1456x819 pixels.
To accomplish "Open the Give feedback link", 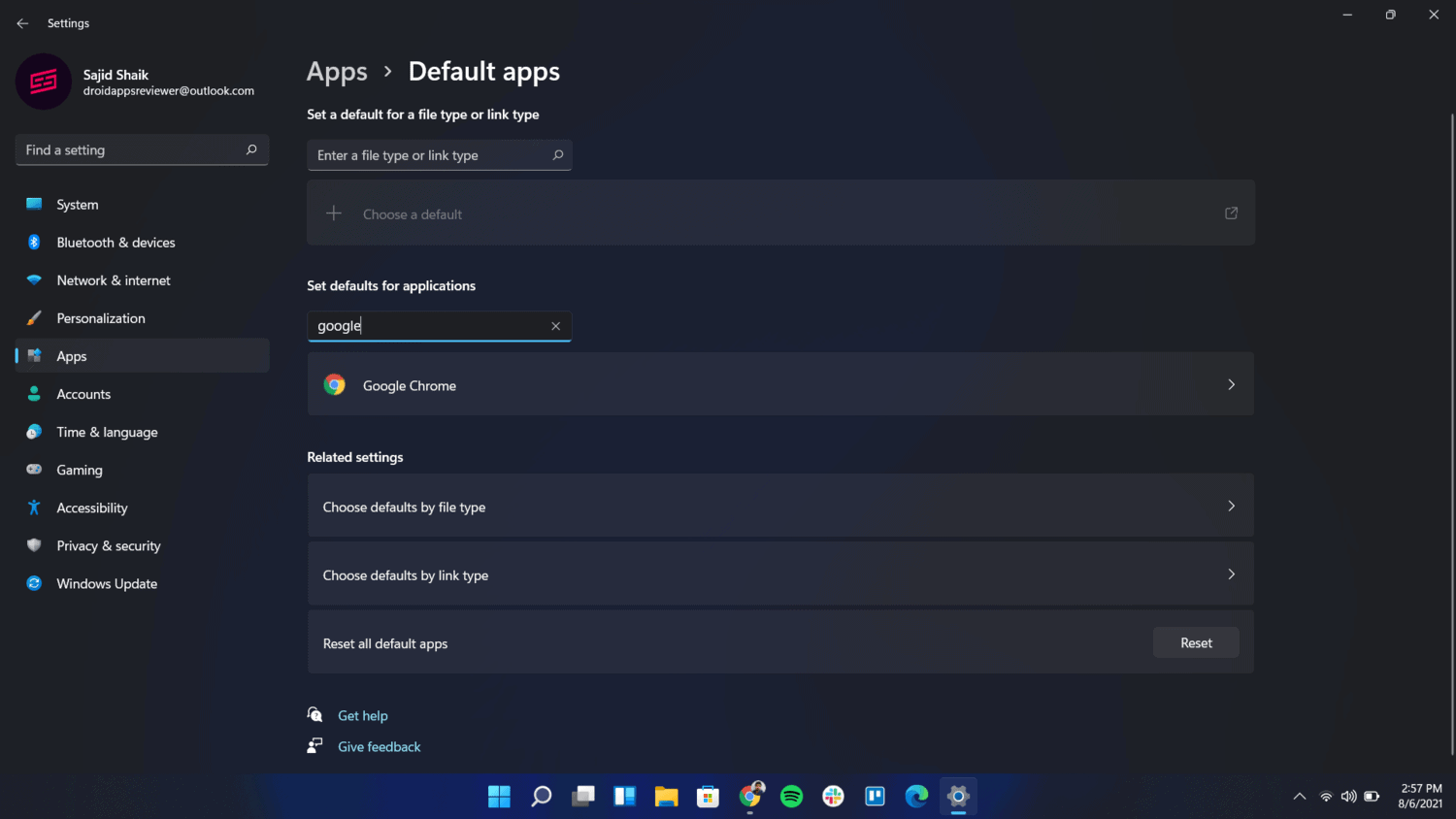I will (379, 746).
